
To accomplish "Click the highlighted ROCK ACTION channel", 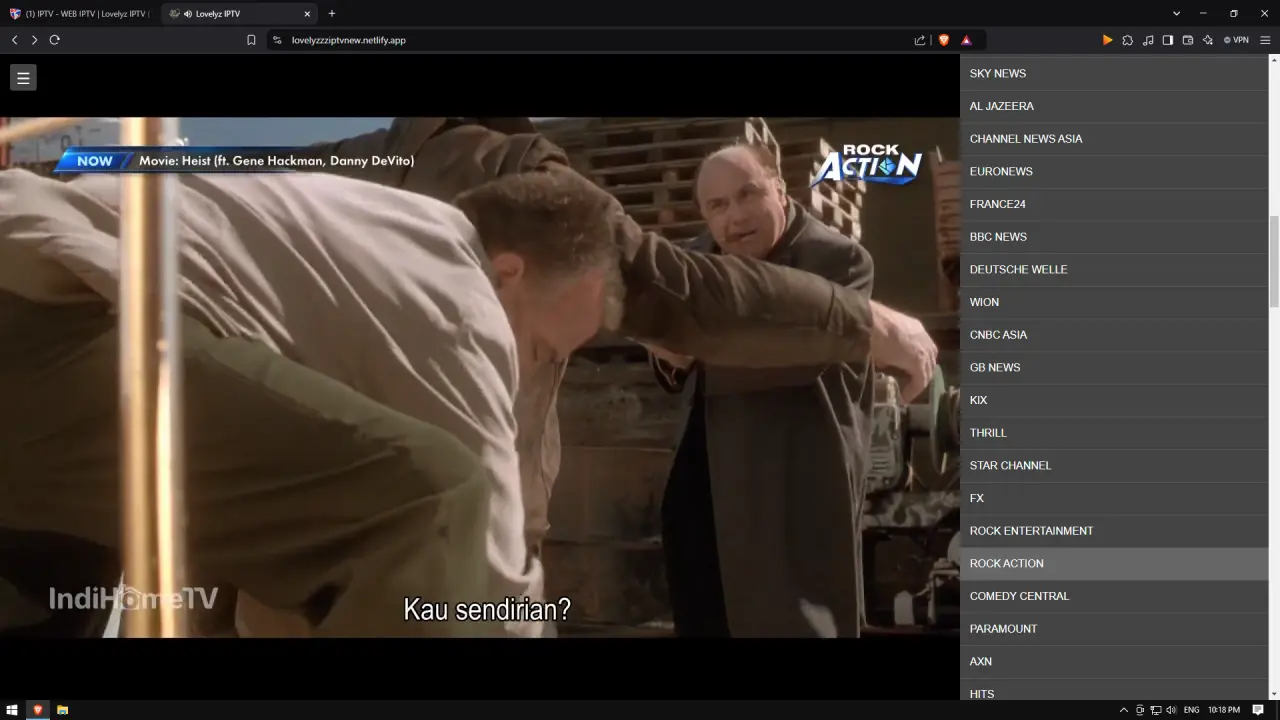I will point(1114,563).
